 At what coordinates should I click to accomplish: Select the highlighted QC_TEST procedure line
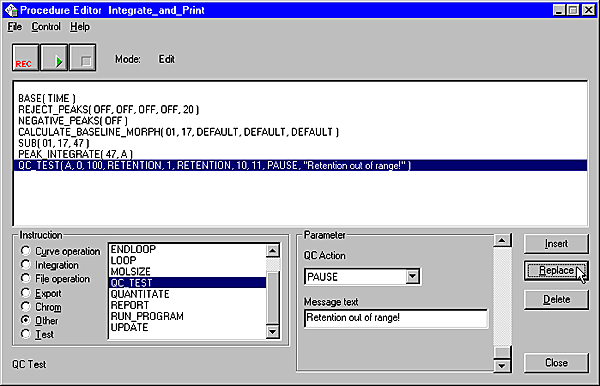click(300, 165)
